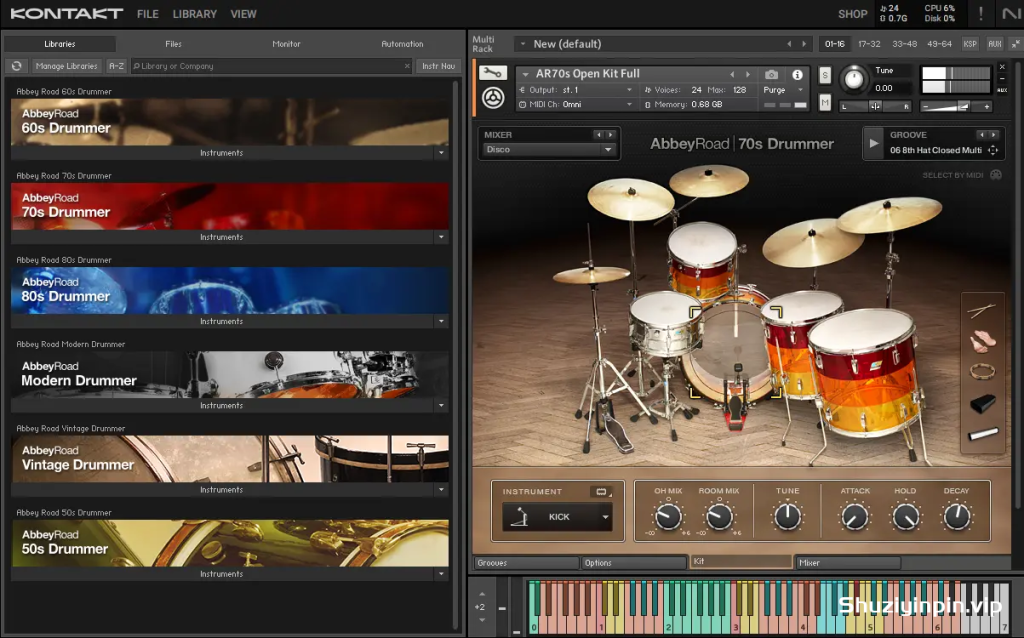Expand 60s Drummer Instruments dropdown arrow

coord(441,153)
